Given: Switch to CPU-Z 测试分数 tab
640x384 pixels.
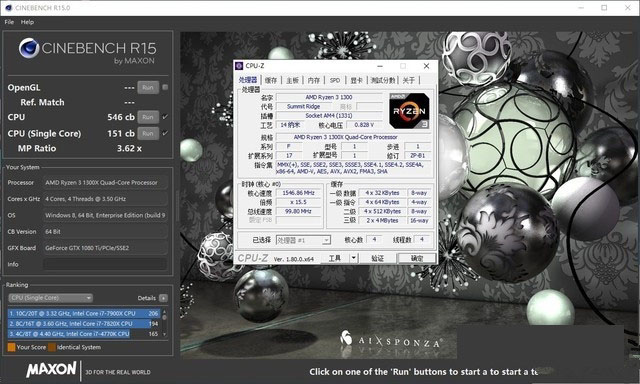Looking at the screenshot, I should 383,80.
